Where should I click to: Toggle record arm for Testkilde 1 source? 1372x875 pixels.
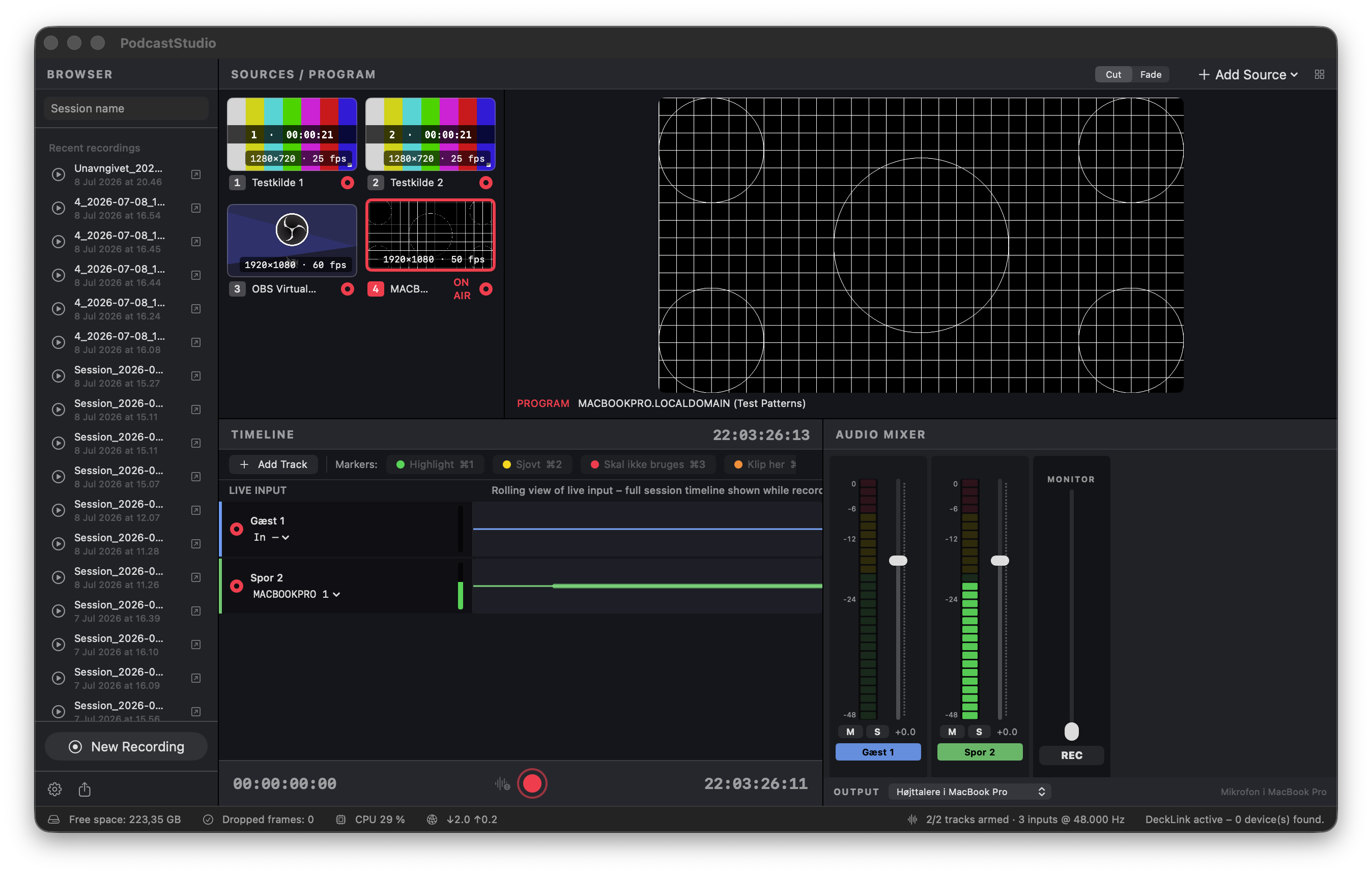click(x=347, y=183)
